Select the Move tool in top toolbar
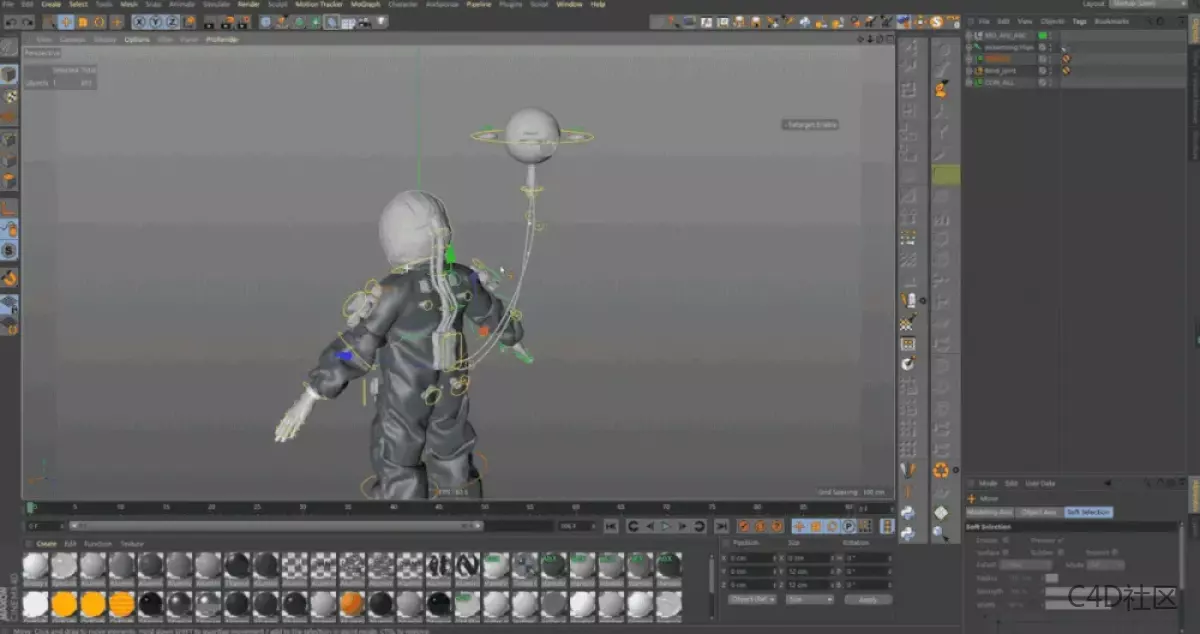The width and height of the screenshot is (1200, 634). (x=66, y=22)
